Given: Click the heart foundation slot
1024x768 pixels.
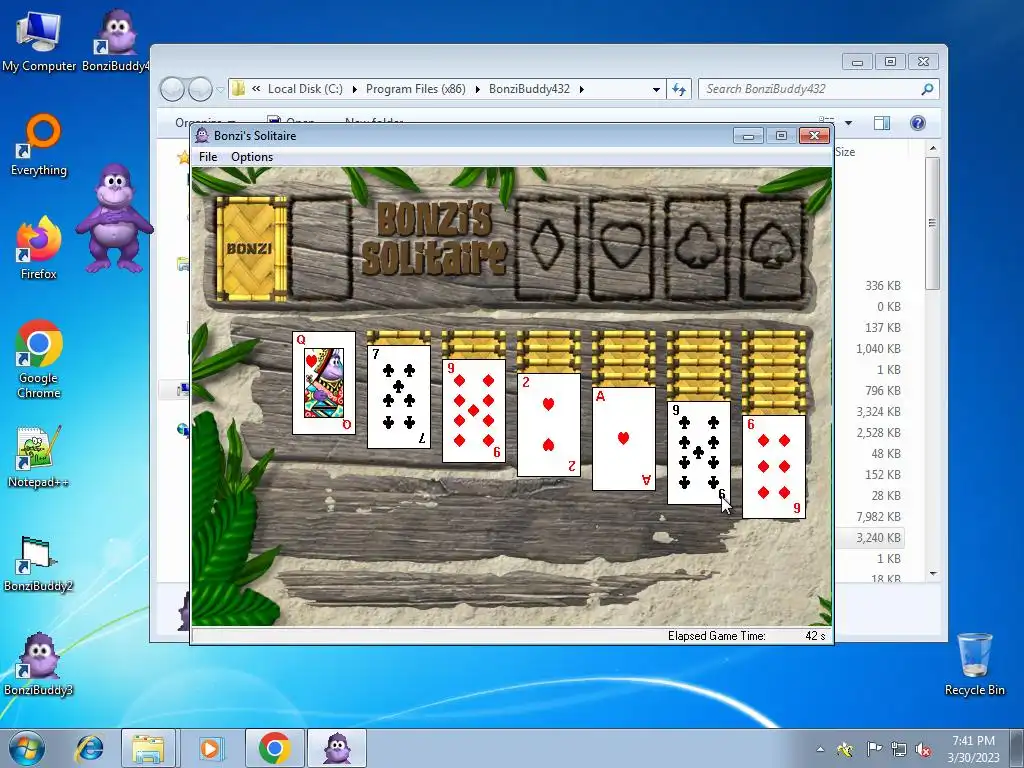Looking at the screenshot, I should pyautogui.click(x=622, y=249).
